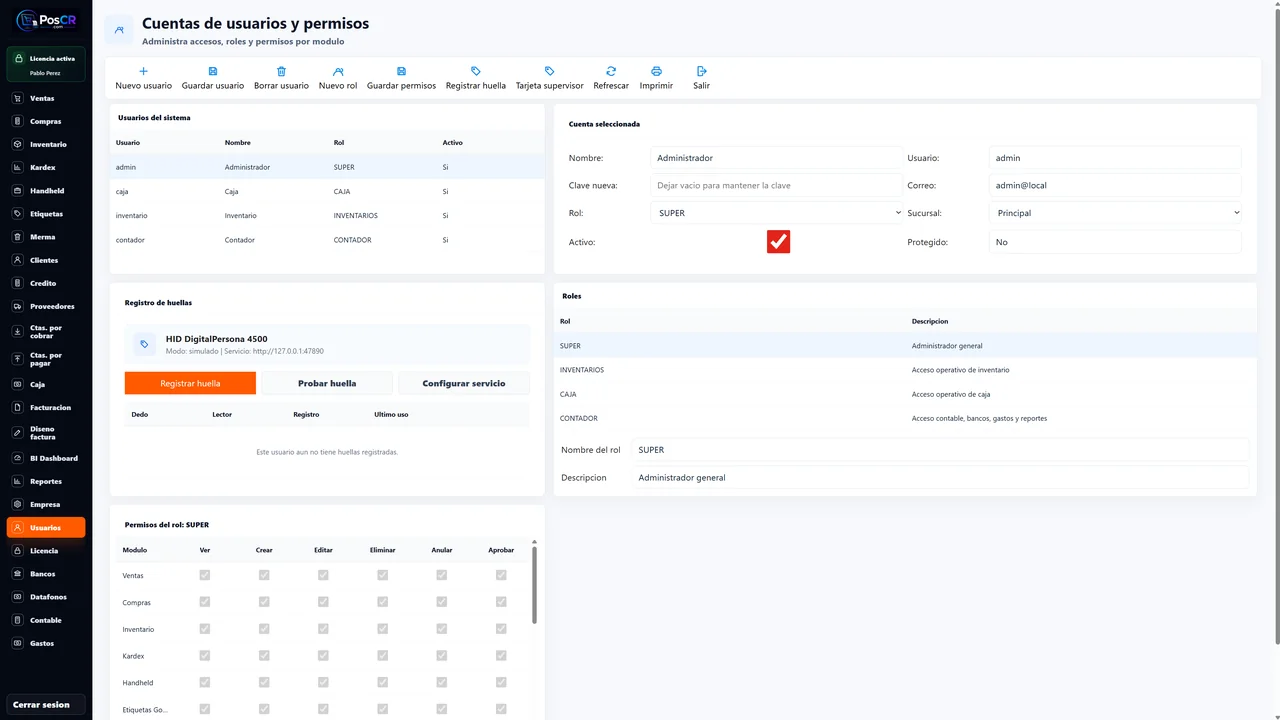Screen dimensions: 1280x720
Task: Toggle the Ventas Ver permission checkbox
Action: [205, 575]
